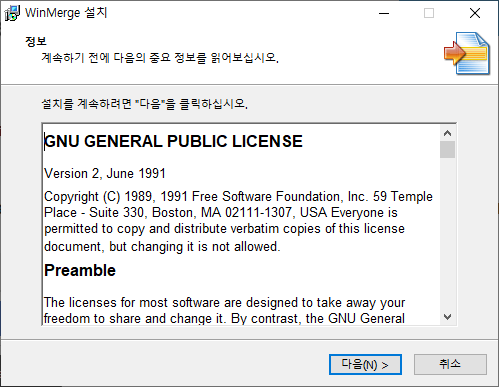Click the 다음(N) > button

365,364
